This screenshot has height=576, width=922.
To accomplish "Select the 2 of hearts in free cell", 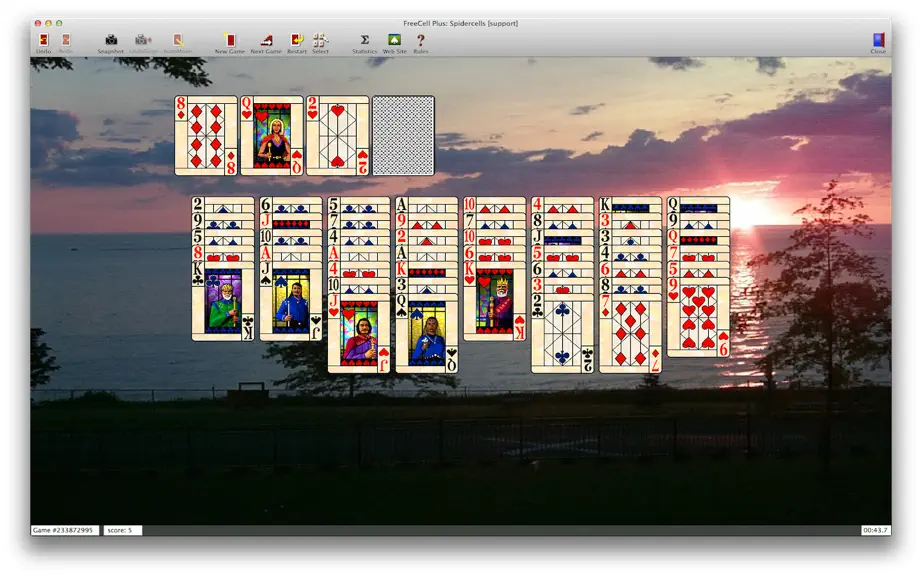I will pos(338,136).
